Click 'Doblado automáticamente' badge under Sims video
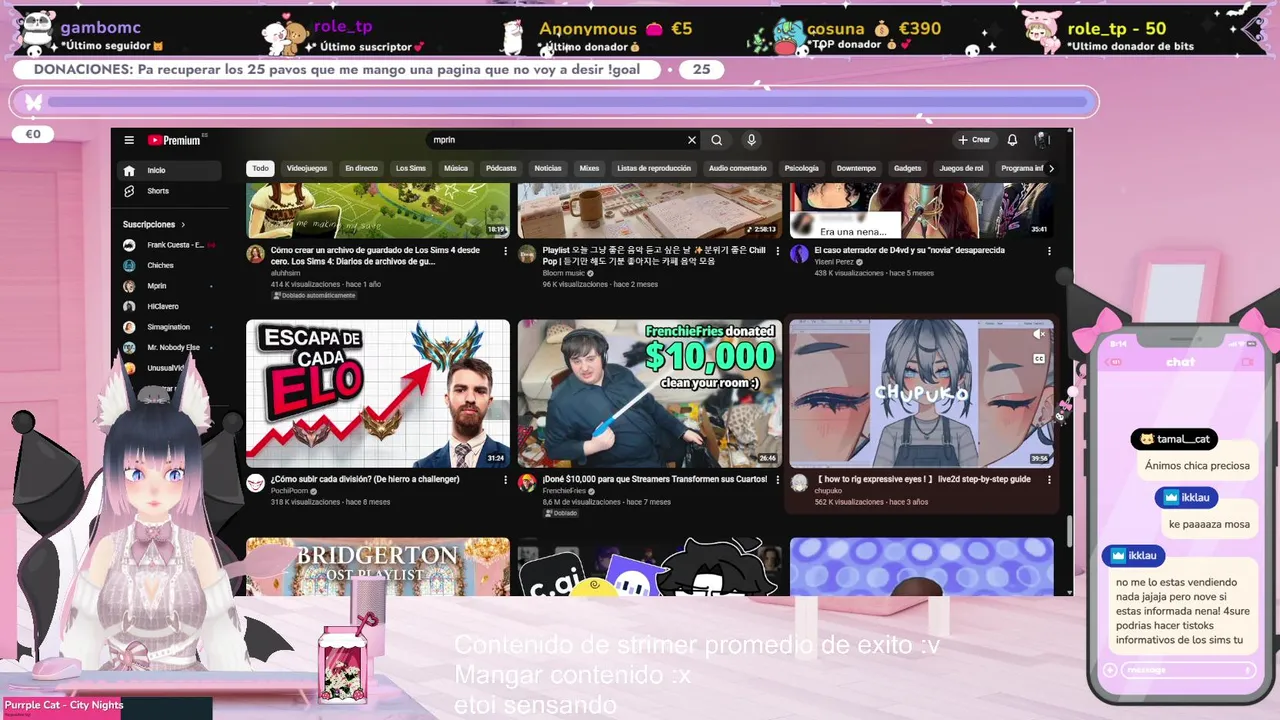This screenshot has height=720, width=1280. 314,296
